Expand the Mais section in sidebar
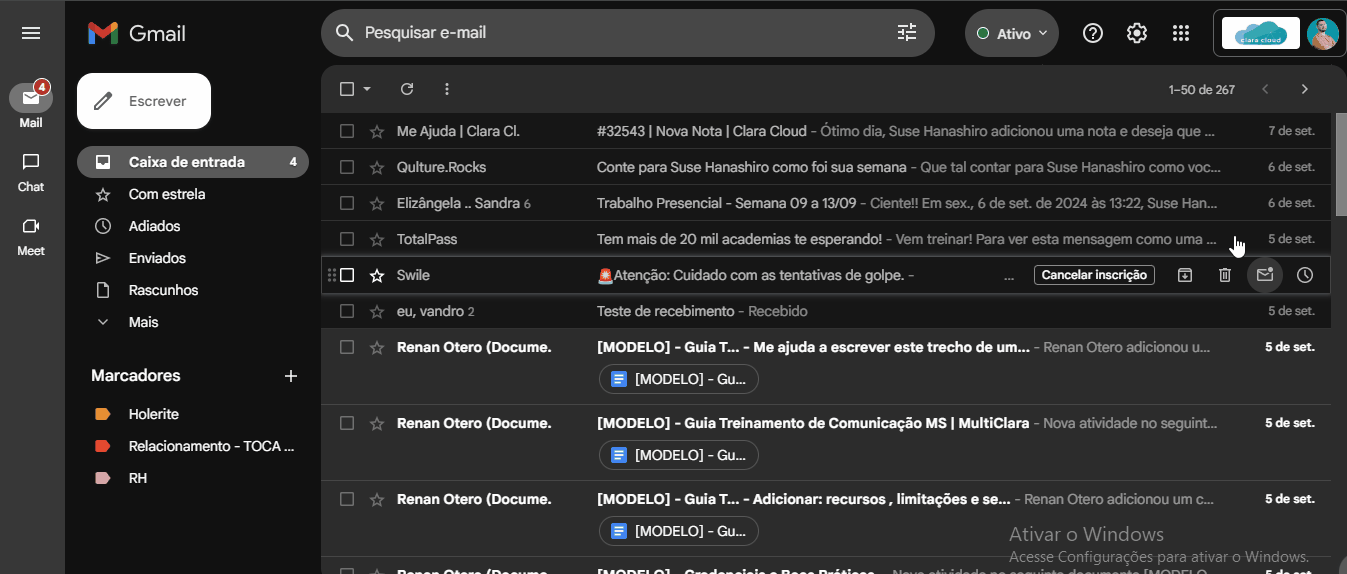This screenshot has width=1347, height=574. [x=143, y=322]
